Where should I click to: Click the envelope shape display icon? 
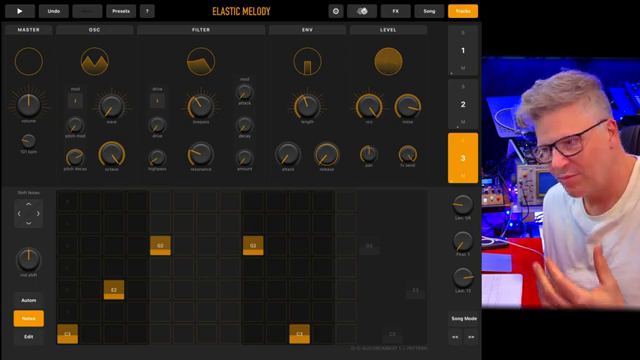(307, 61)
